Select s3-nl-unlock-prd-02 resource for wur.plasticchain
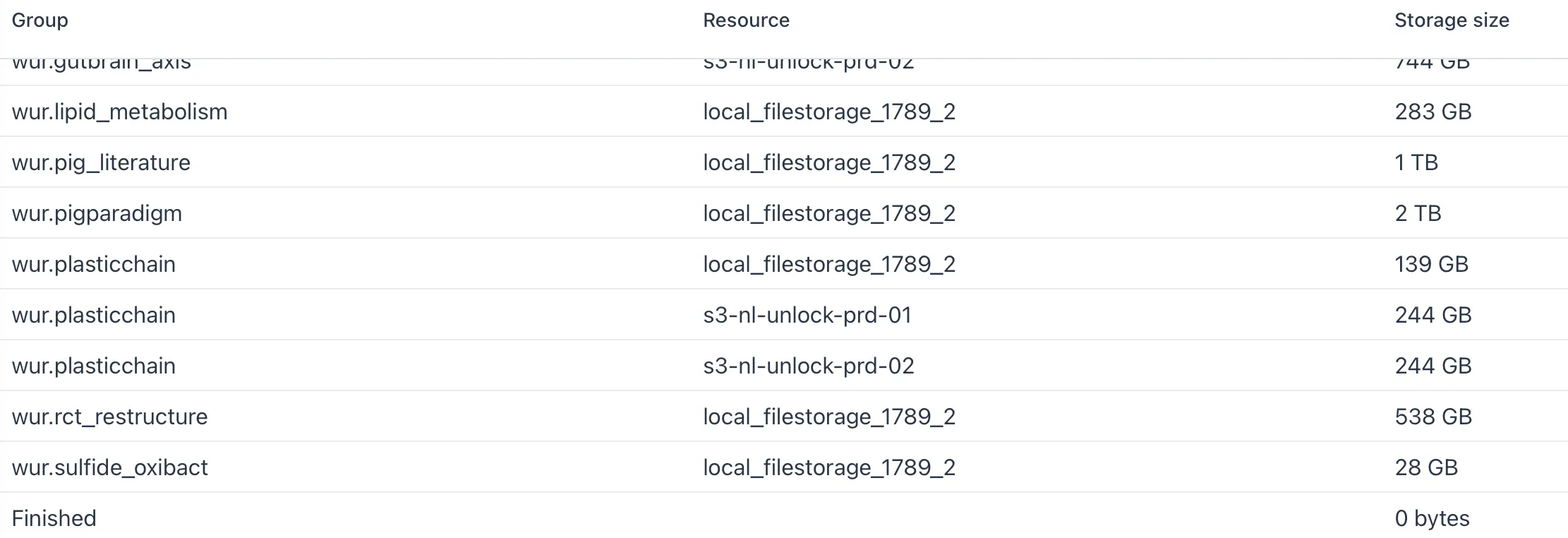1568x538 pixels. click(x=808, y=366)
